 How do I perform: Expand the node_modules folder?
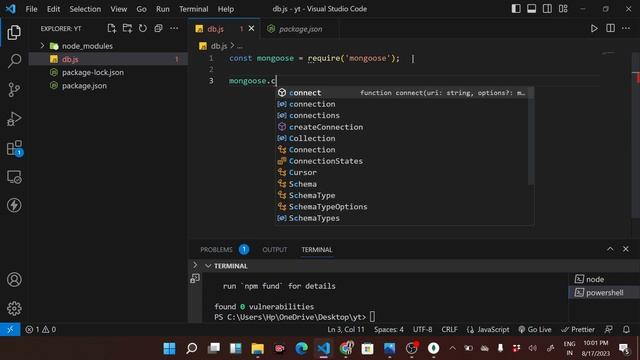pyautogui.click(x=42, y=46)
